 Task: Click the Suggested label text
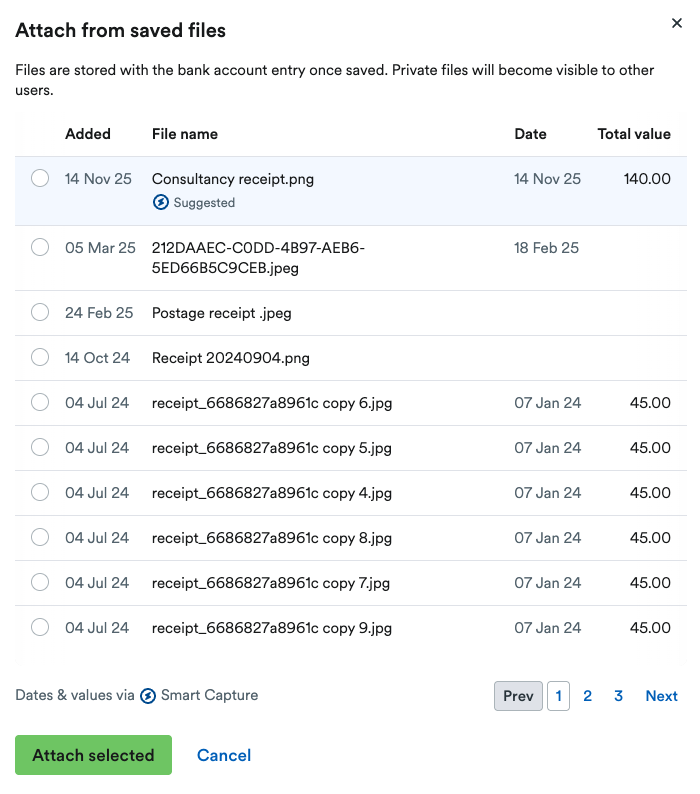point(204,203)
